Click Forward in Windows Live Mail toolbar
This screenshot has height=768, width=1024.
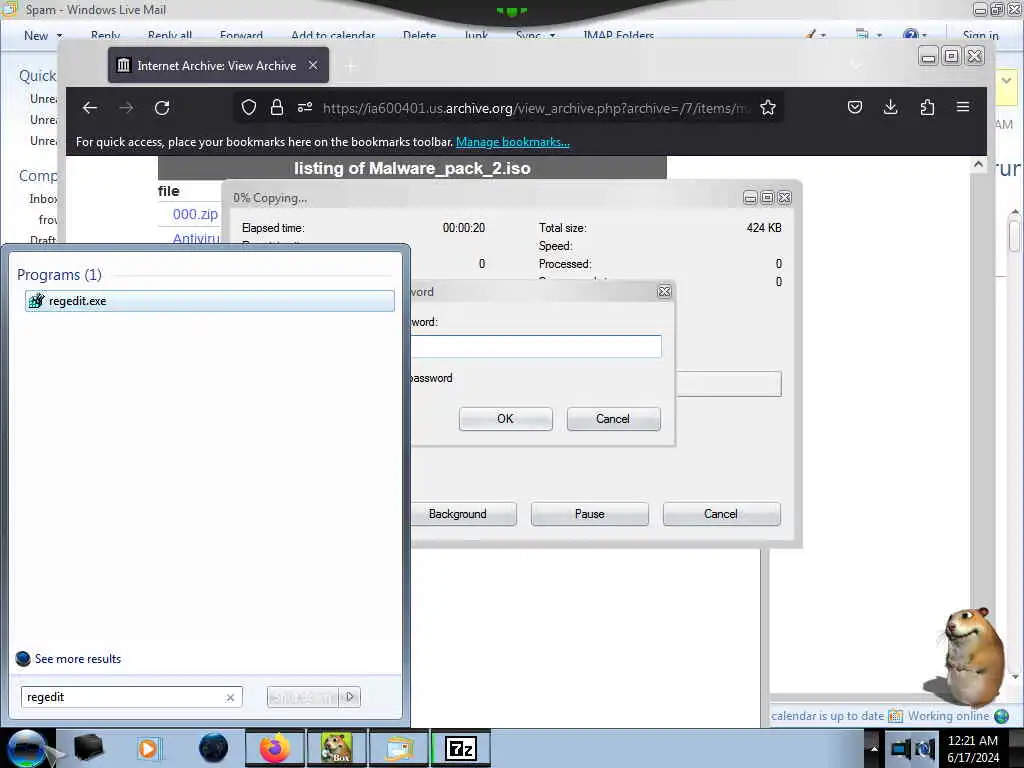[x=241, y=35]
